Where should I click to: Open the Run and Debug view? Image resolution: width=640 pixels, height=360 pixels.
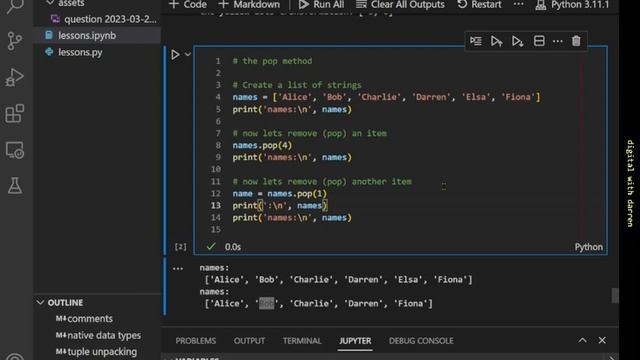pyautogui.click(x=15, y=77)
